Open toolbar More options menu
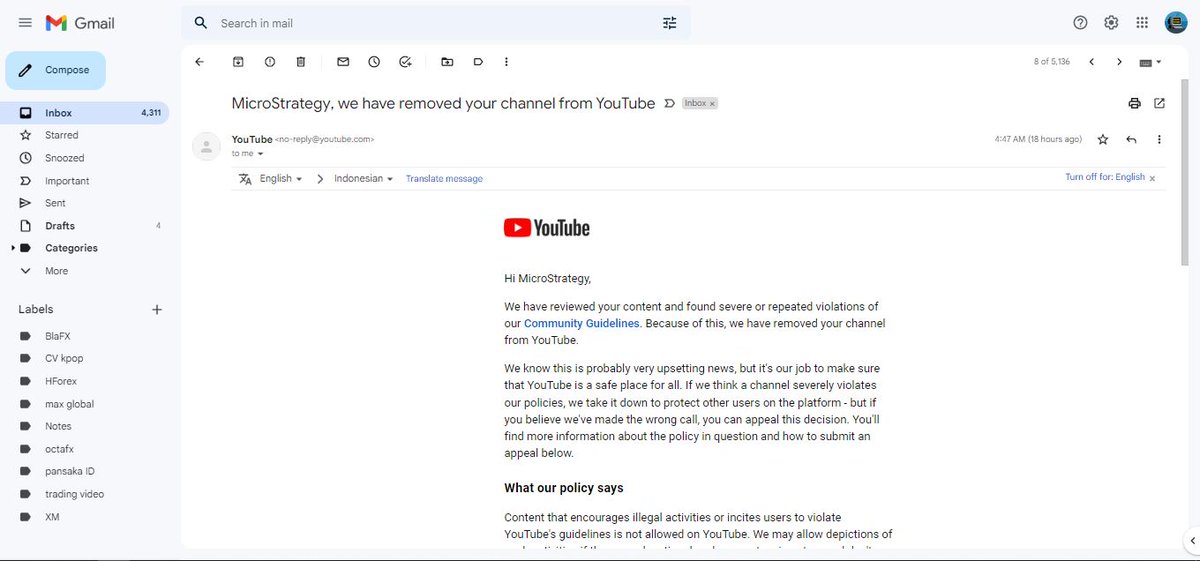The width and height of the screenshot is (1200, 561). [x=507, y=61]
